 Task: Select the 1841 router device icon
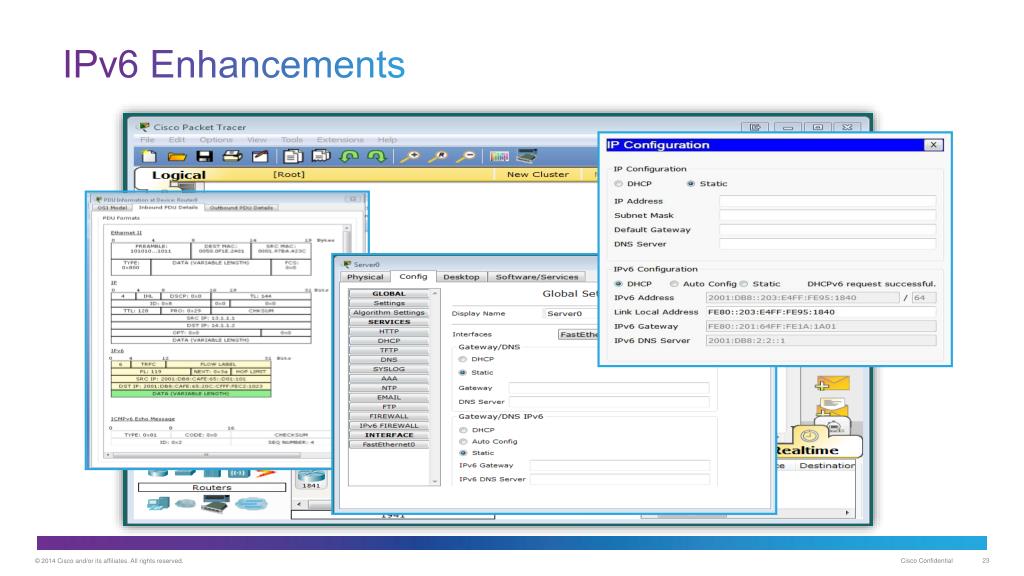coord(311,478)
